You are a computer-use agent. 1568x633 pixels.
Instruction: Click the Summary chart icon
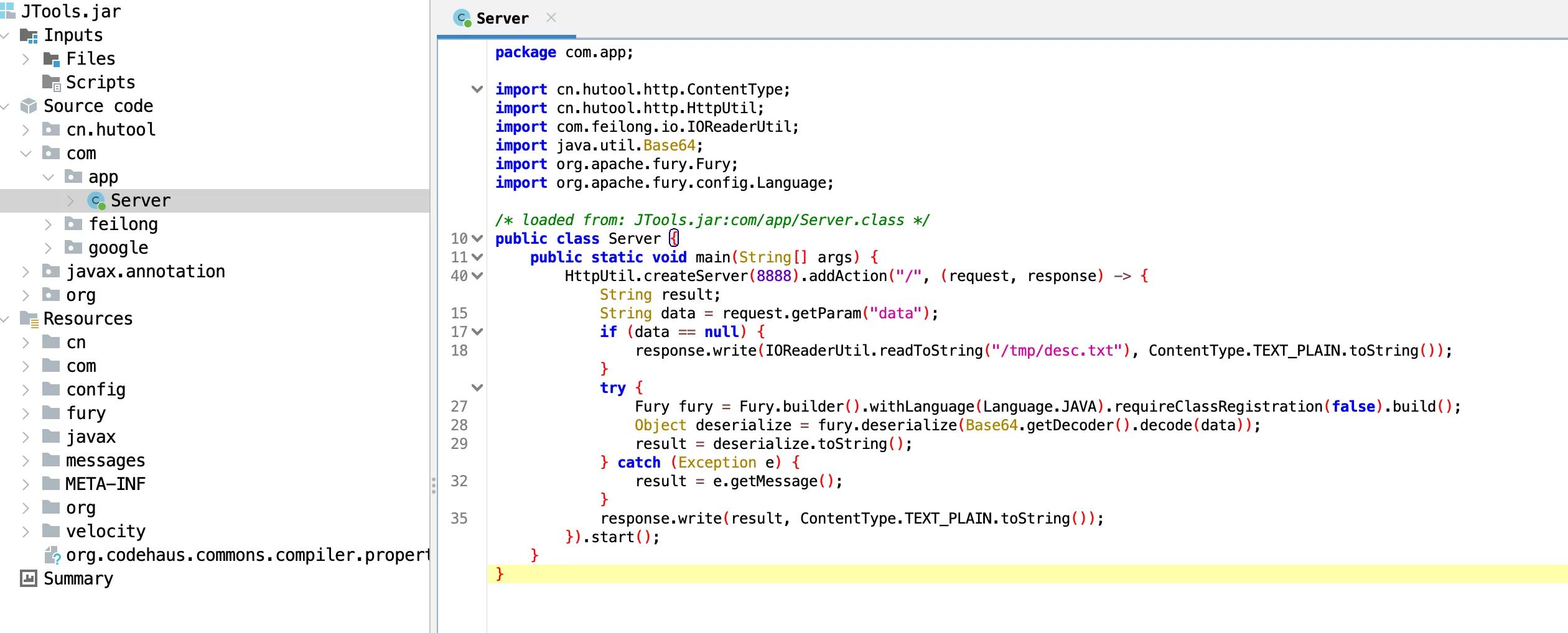[x=29, y=579]
